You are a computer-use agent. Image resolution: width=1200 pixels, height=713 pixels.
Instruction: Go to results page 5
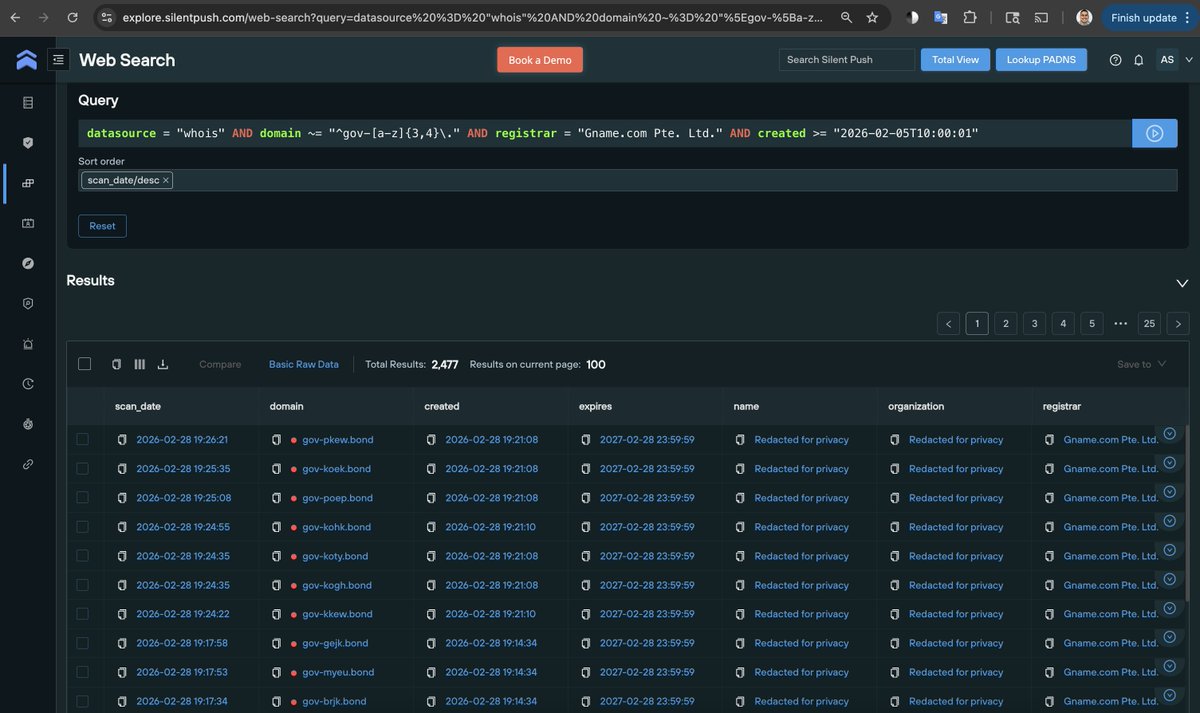pyautogui.click(x=1092, y=323)
